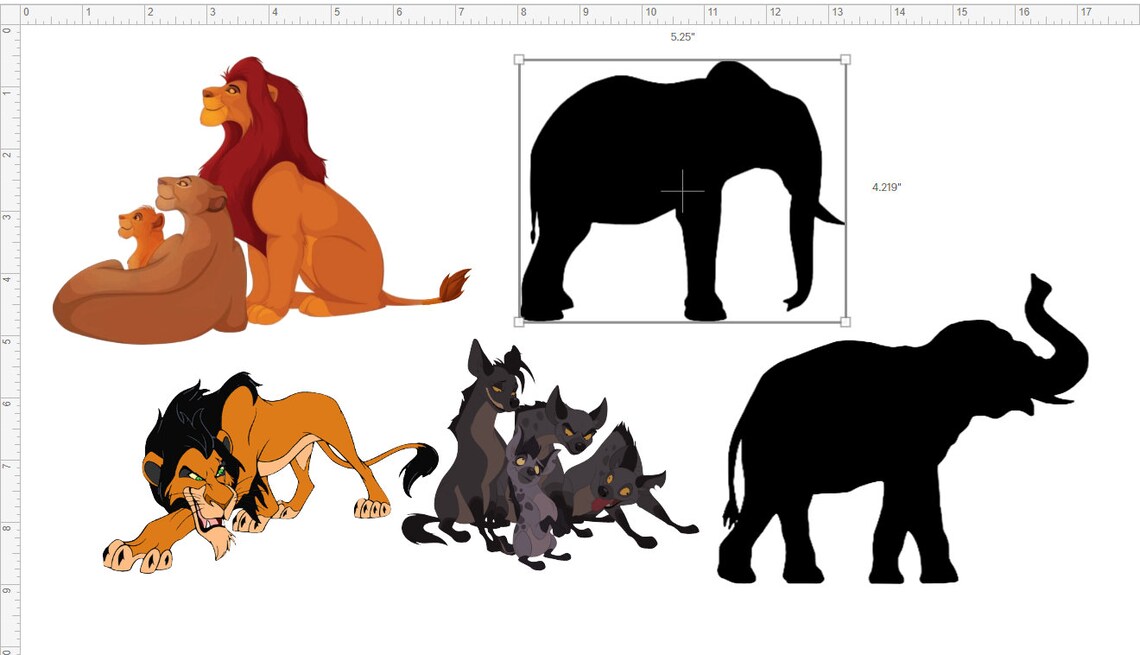1140x655 pixels.
Task: Click the bottom-right handle of the selection box
Action: tap(846, 322)
